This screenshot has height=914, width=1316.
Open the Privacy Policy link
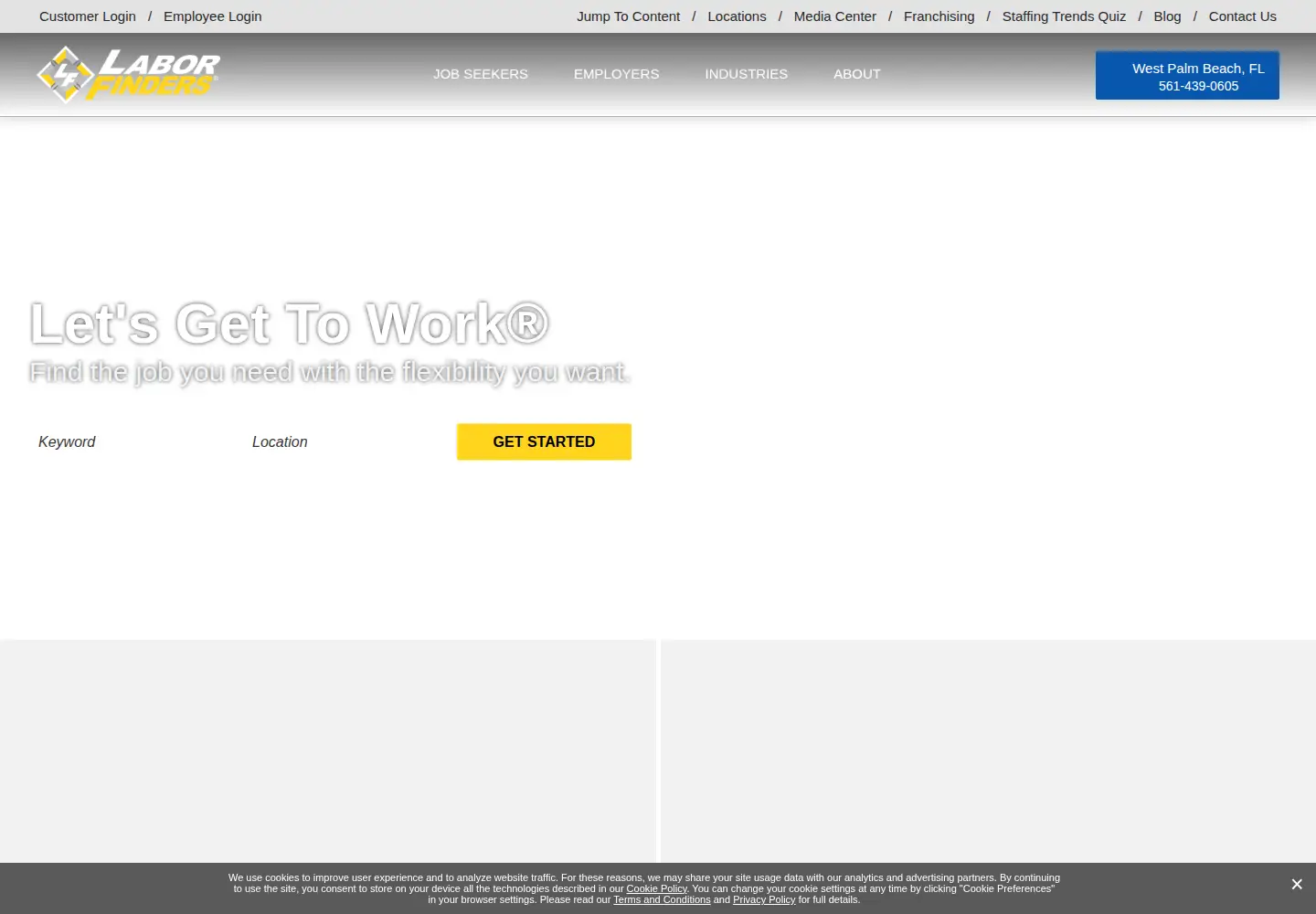pyautogui.click(x=764, y=899)
